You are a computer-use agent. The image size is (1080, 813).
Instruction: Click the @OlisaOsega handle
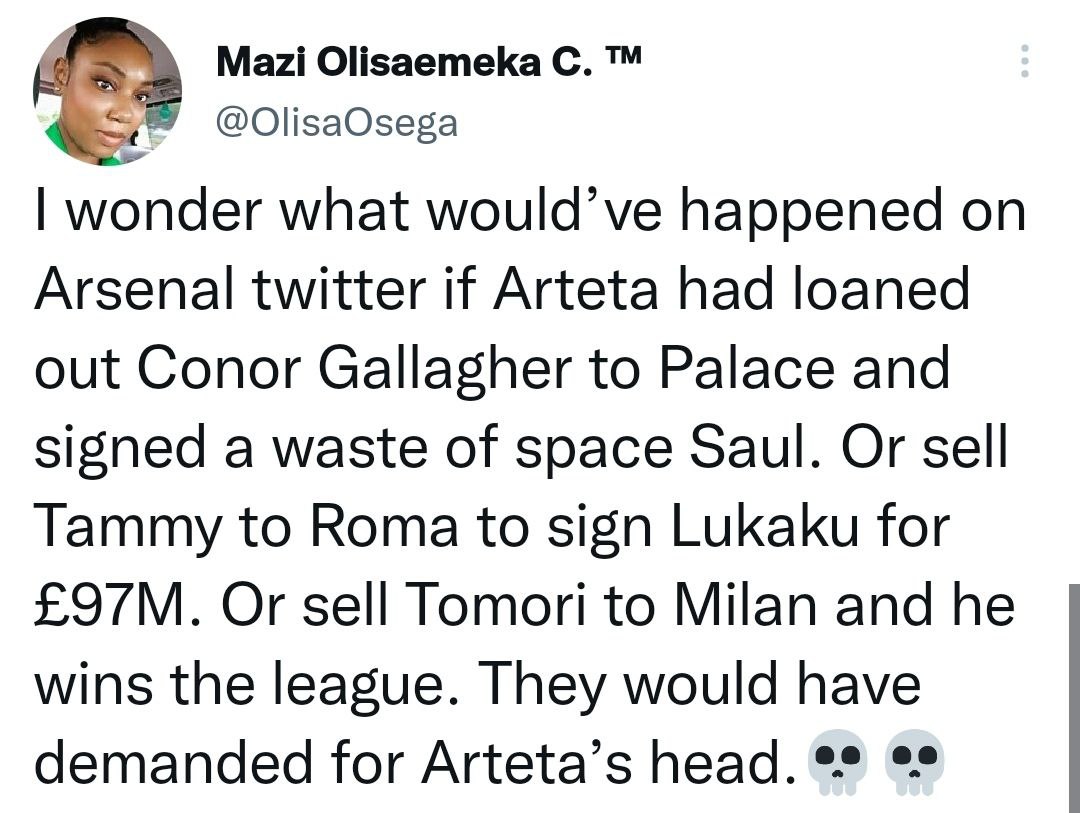point(336,123)
